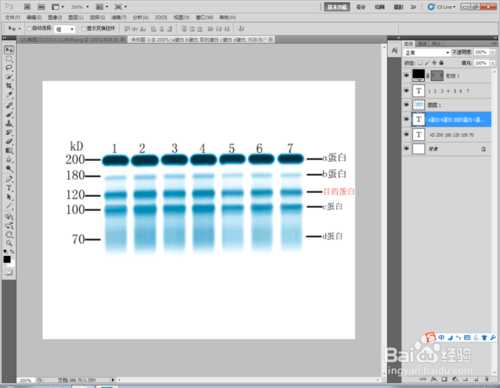Click the 设计 workspace button
500x388 pixels.
[360, 7]
